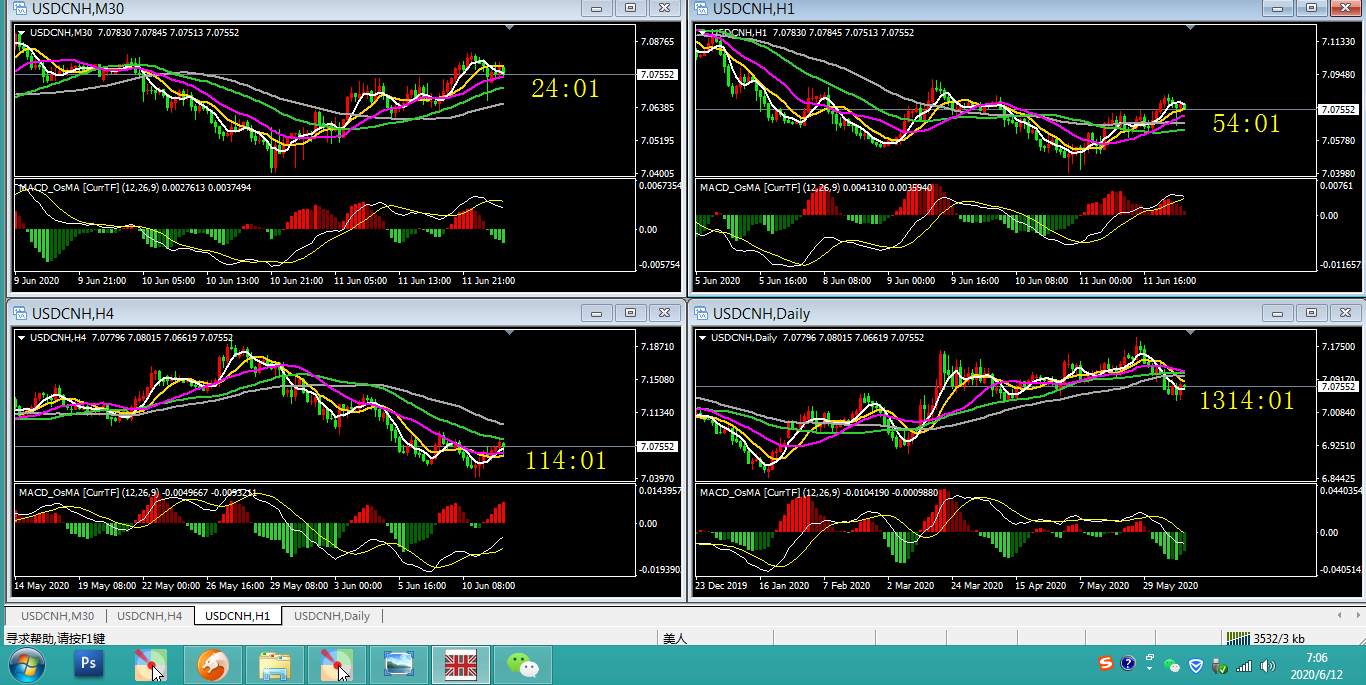Click the 3532/3 kb connection status indicator
The image size is (1366, 685).
point(1266,638)
